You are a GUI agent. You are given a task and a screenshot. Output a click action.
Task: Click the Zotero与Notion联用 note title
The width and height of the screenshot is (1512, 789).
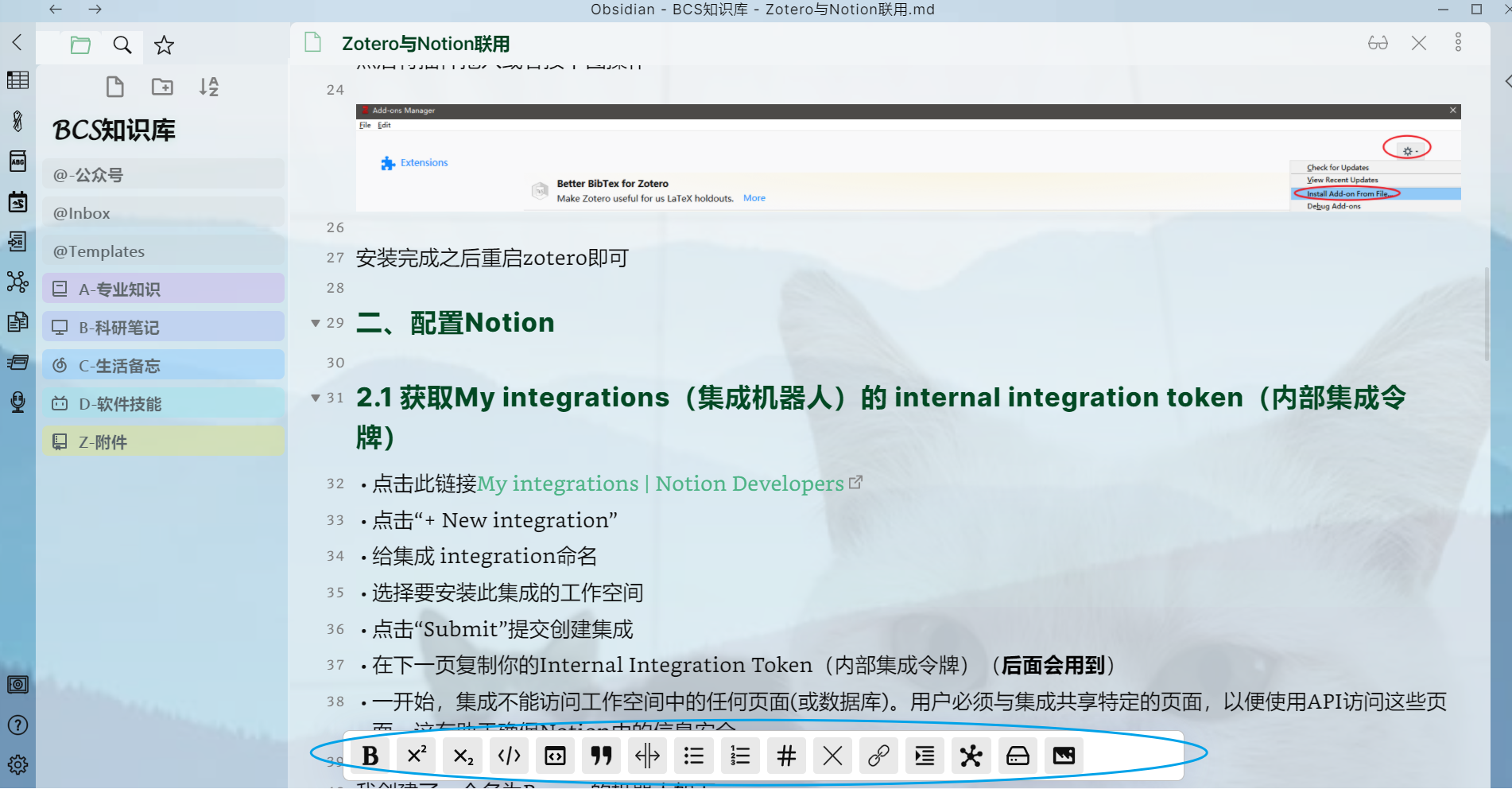coord(426,44)
